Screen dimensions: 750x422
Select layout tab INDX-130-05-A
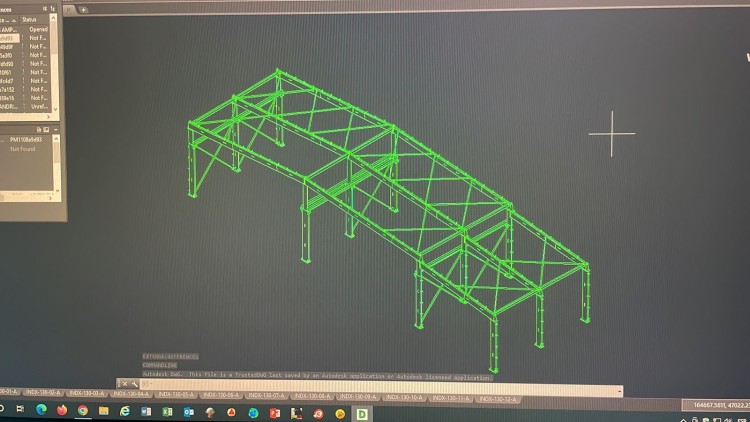(176, 394)
